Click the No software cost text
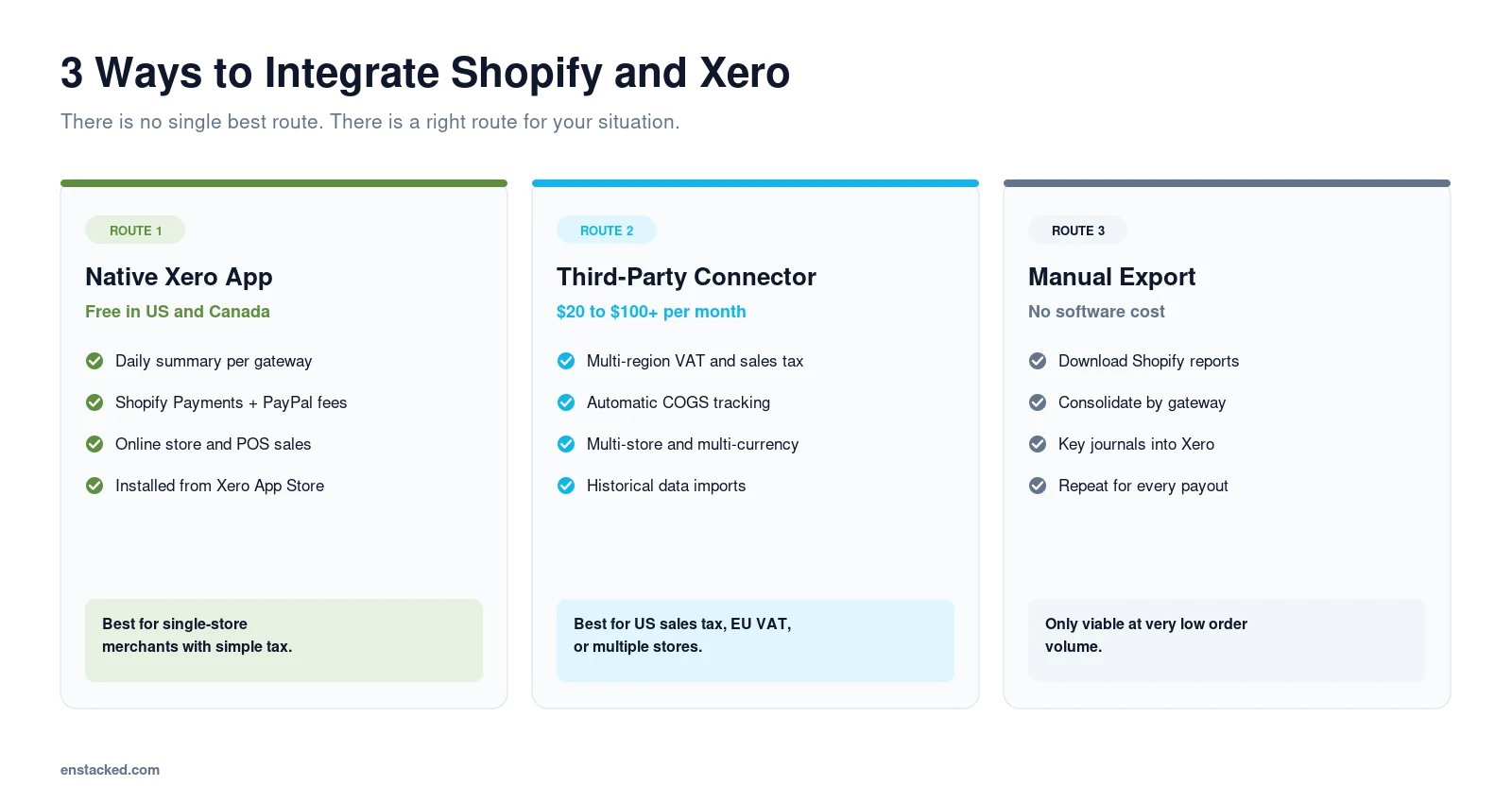Screen dimensions: 1512x803 coord(1096,312)
